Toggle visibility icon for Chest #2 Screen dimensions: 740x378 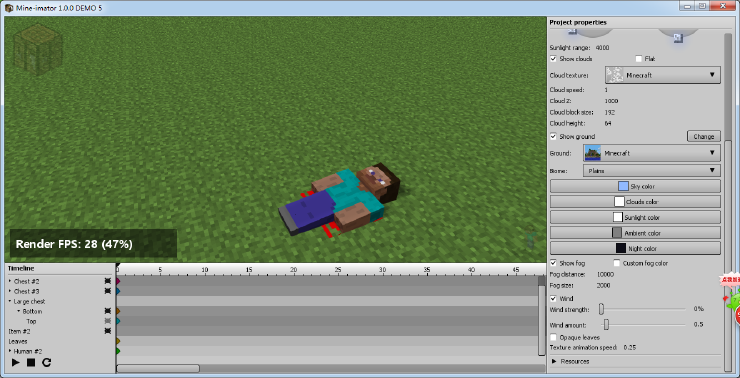click(x=108, y=281)
